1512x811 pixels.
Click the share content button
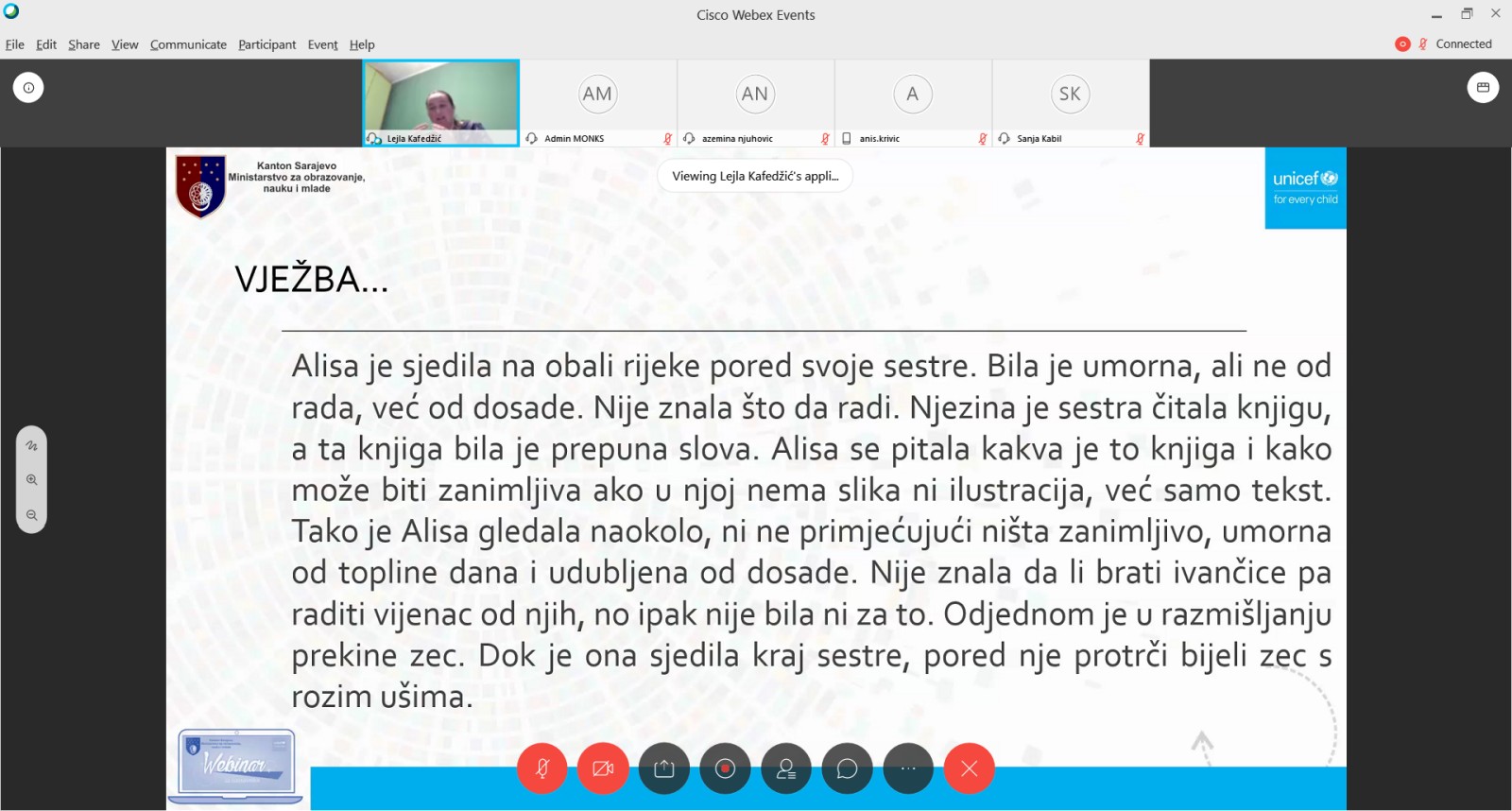tap(664, 768)
